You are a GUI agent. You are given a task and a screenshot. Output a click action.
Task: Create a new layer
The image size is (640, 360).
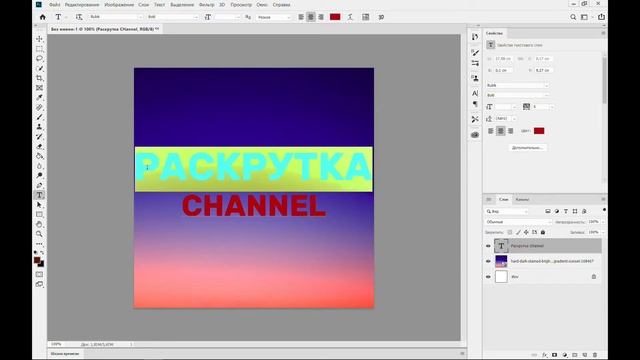(584, 355)
